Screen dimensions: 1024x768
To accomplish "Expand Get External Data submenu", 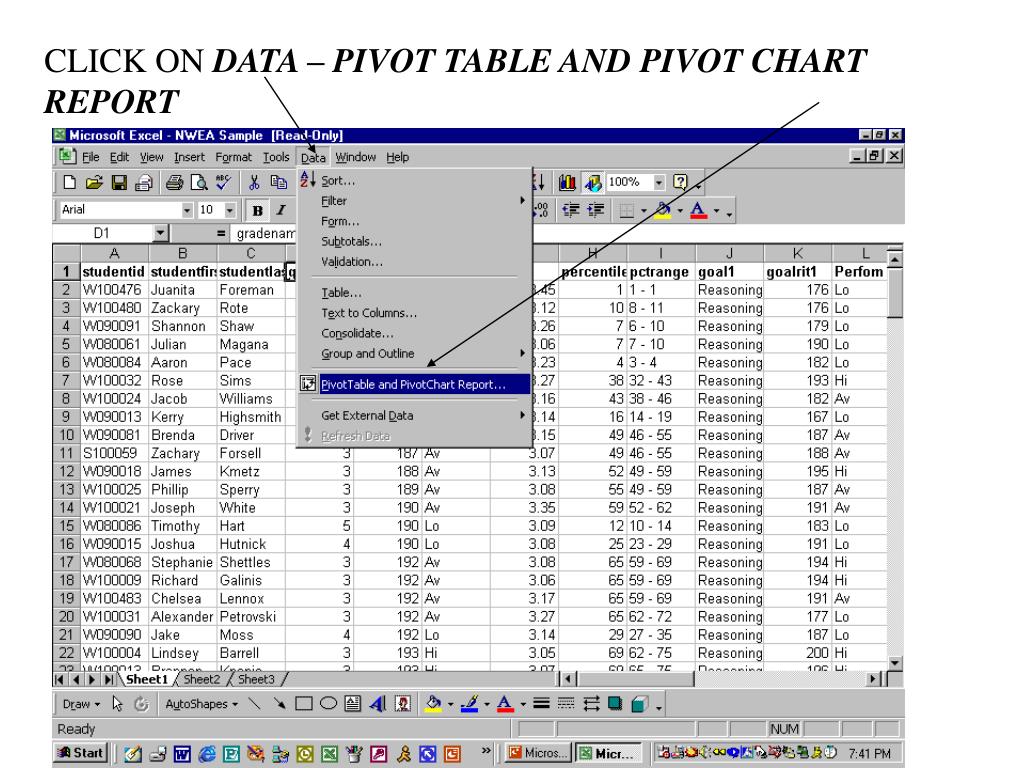I will 414,415.
